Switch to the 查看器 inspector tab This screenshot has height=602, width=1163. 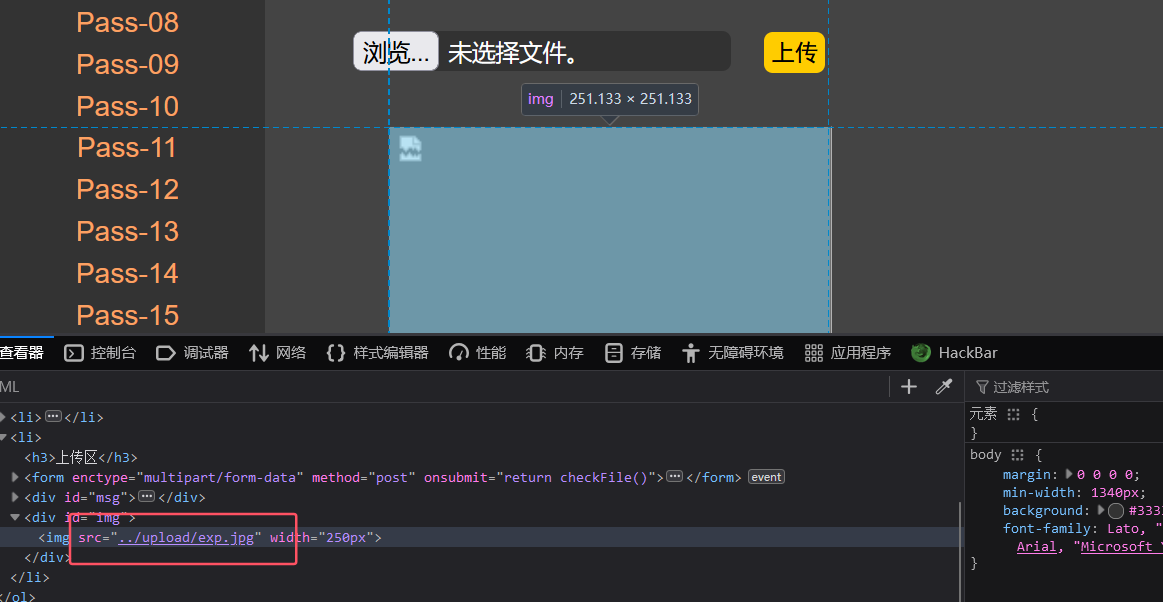(x=22, y=353)
